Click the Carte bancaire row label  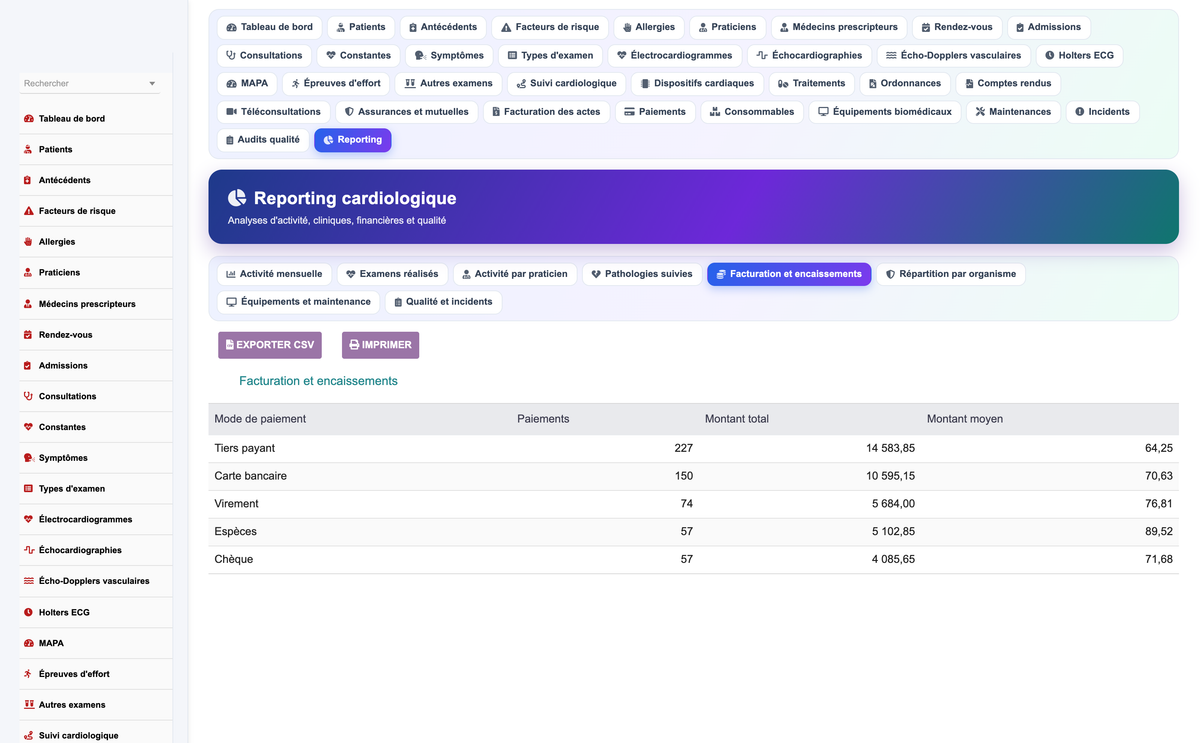click(251, 476)
